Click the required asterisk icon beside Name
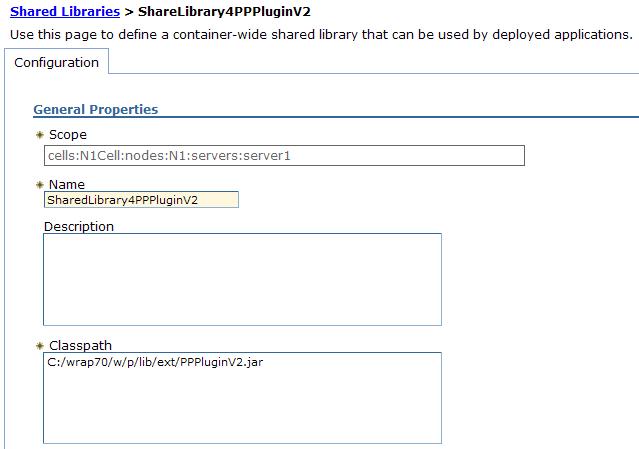The width and height of the screenshot is (639, 449). click(40, 185)
